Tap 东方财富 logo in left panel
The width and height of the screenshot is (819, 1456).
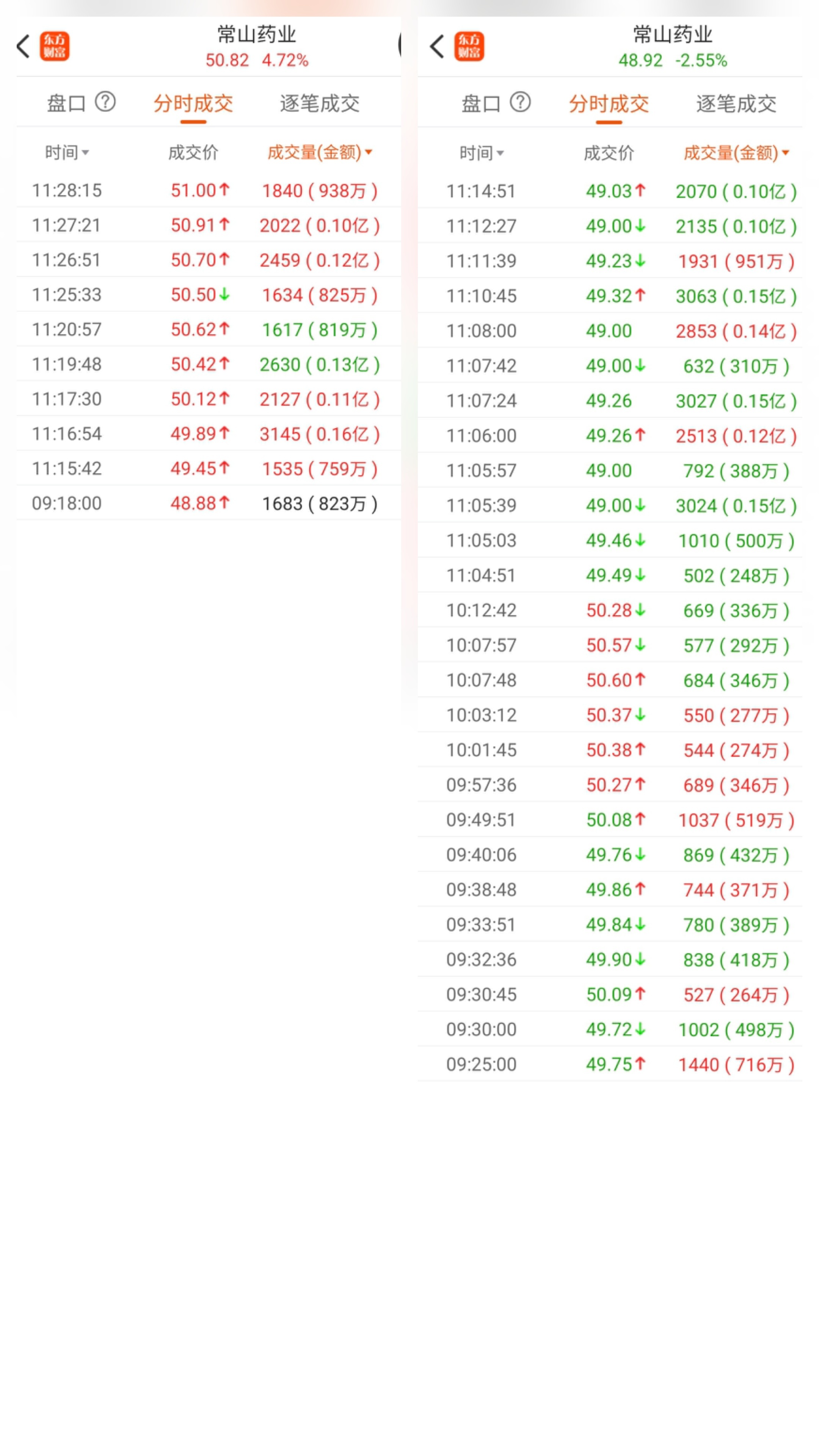click(x=54, y=46)
